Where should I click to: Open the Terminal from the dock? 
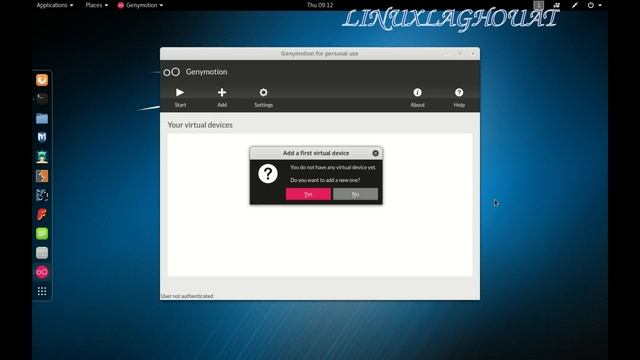tap(42, 99)
